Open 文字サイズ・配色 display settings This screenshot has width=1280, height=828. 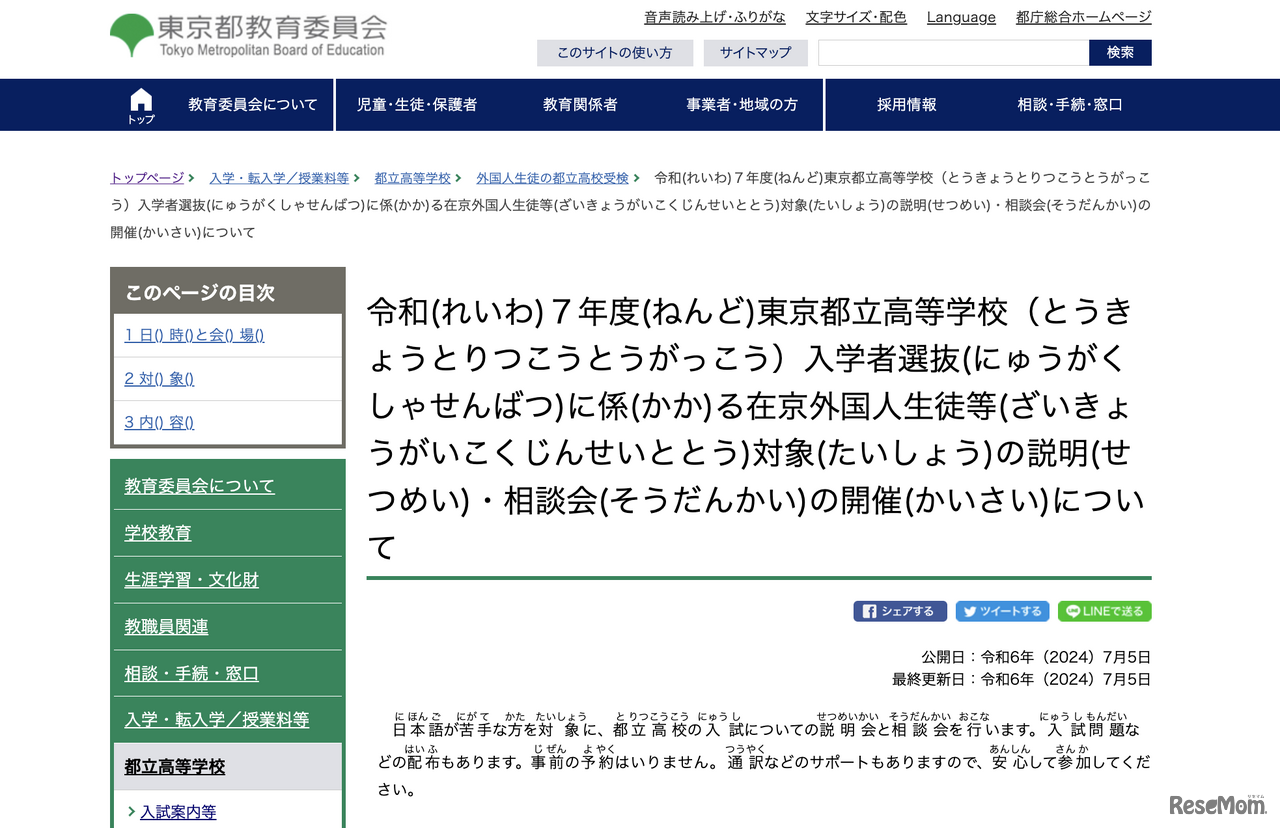tap(855, 16)
